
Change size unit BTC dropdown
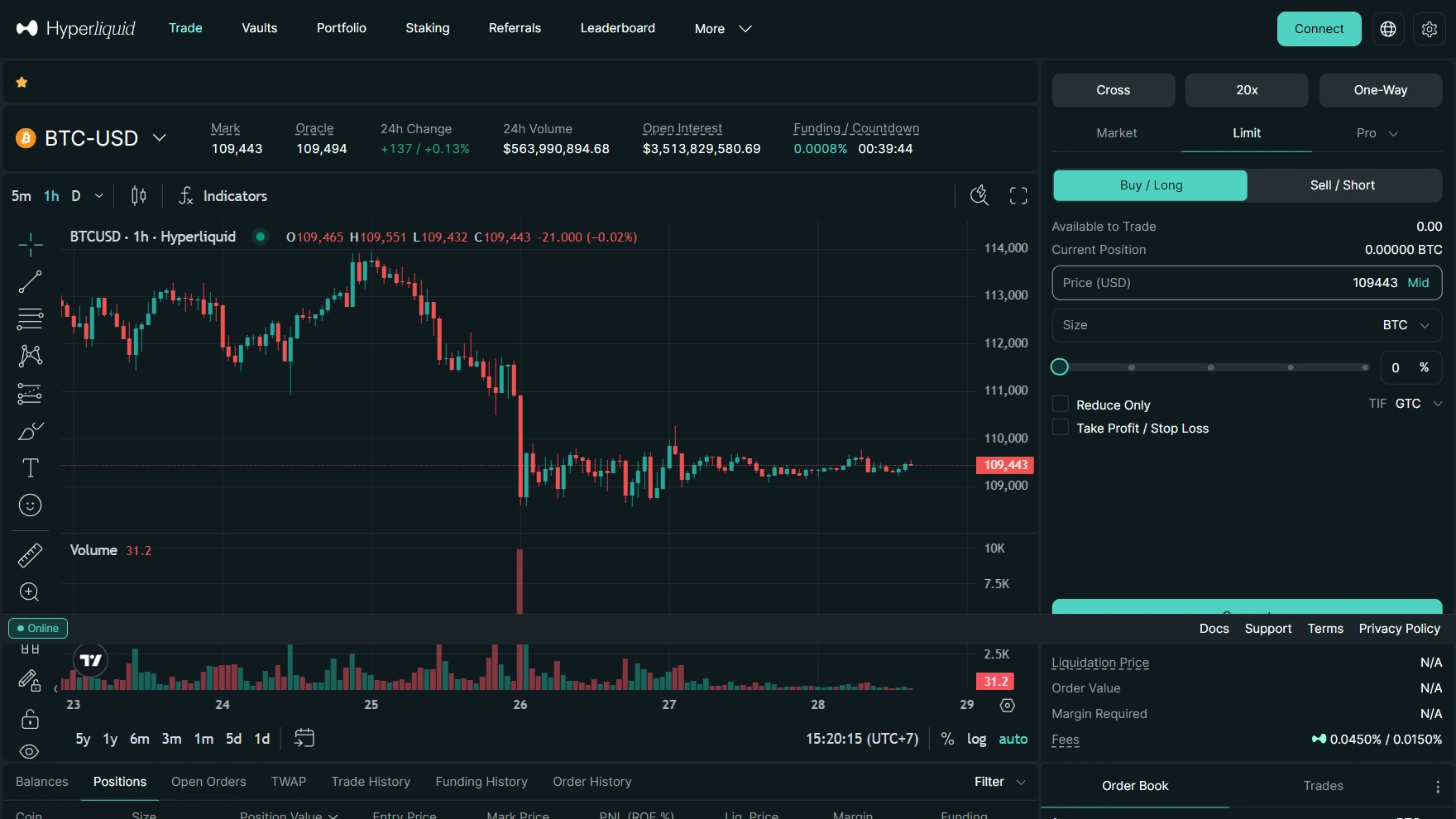pyautogui.click(x=1406, y=325)
